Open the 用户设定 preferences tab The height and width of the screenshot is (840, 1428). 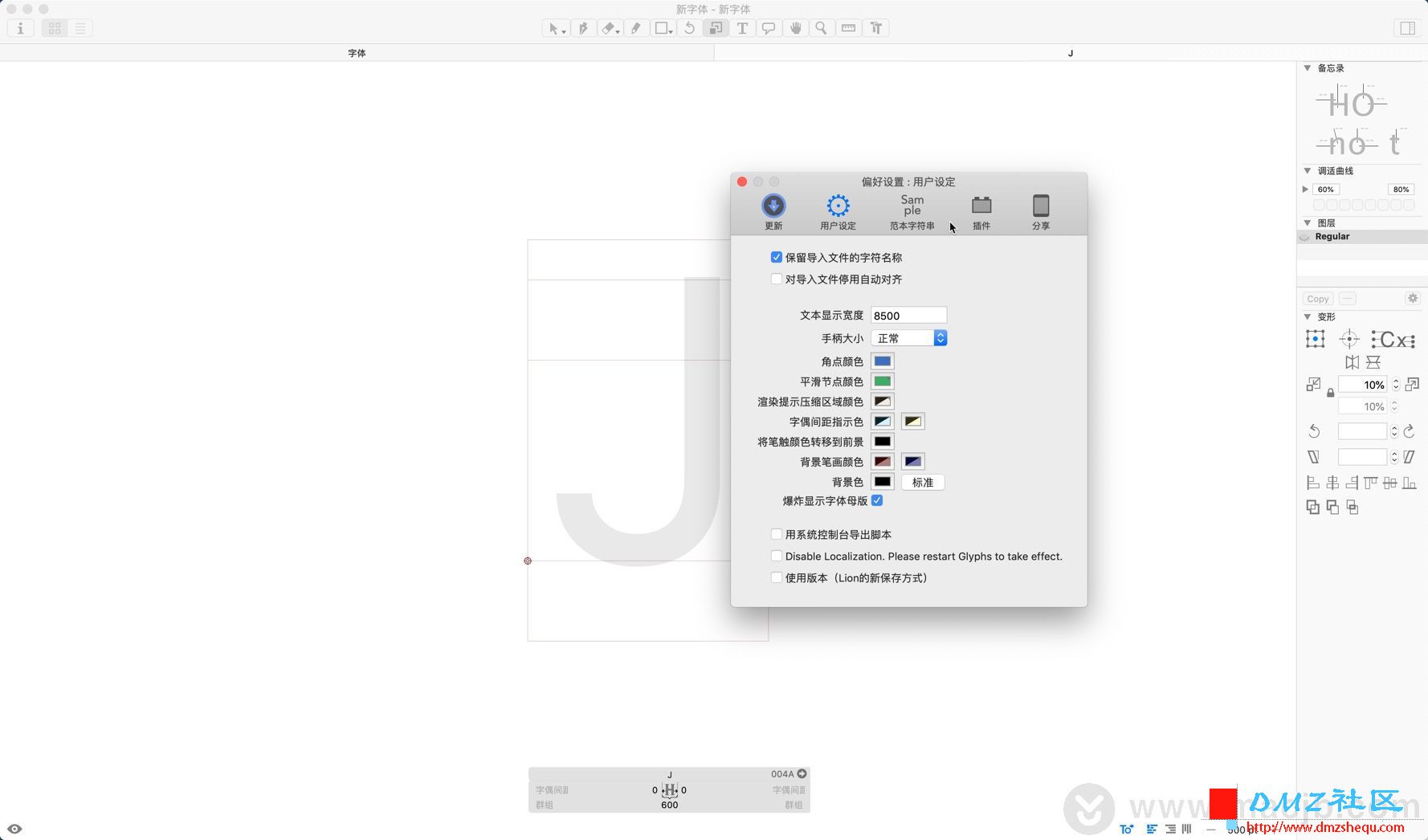[x=838, y=212]
